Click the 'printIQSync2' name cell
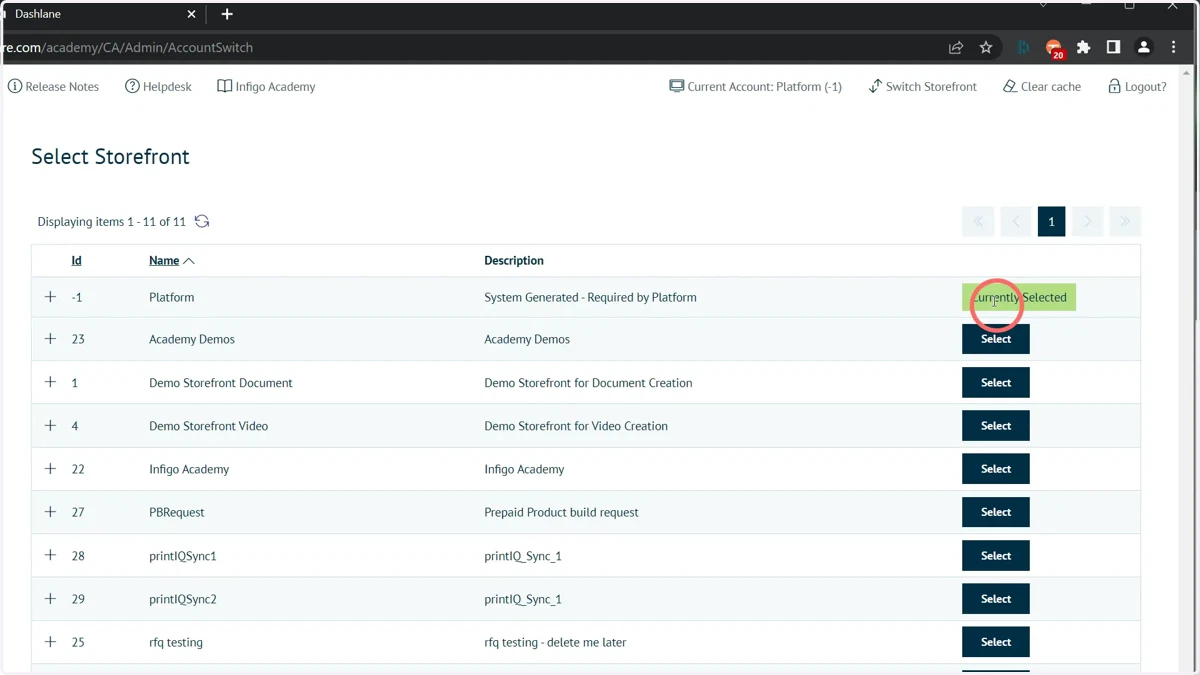This screenshot has width=1200, height=675. 183,599
